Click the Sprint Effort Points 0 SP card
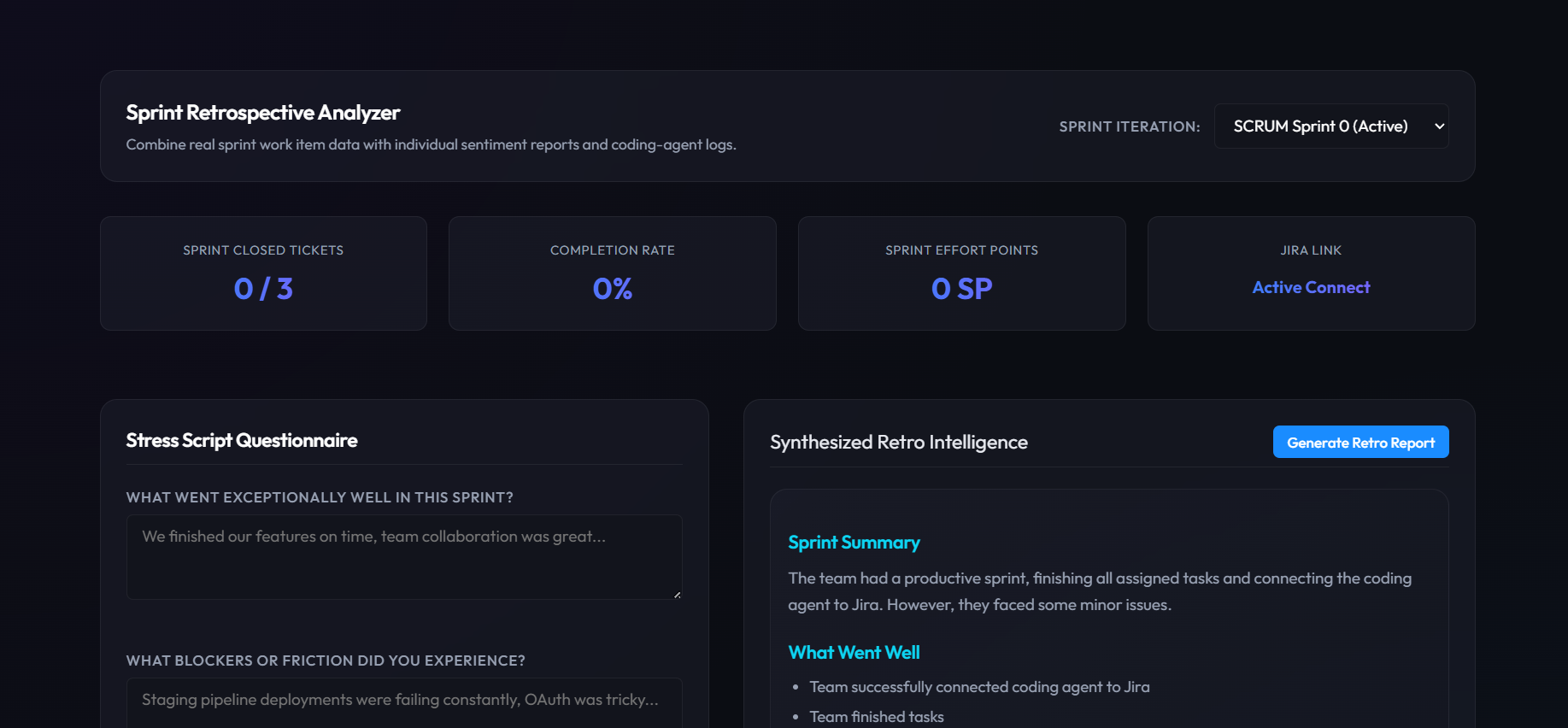 click(x=961, y=273)
